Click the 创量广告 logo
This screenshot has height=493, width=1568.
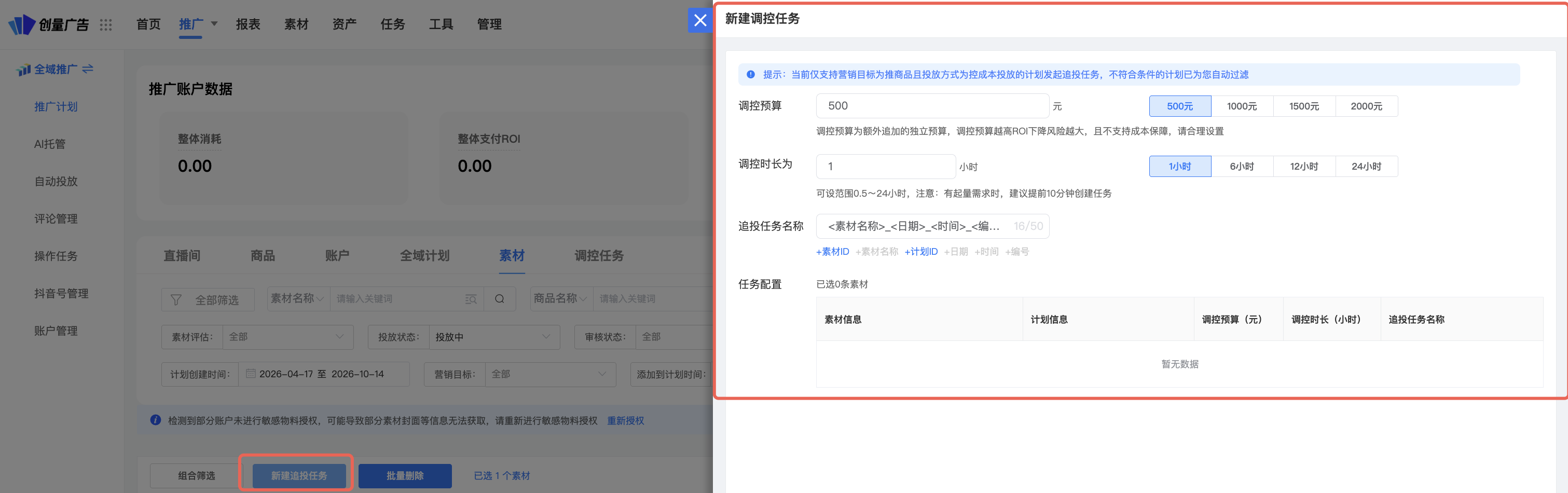[x=49, y=24]
